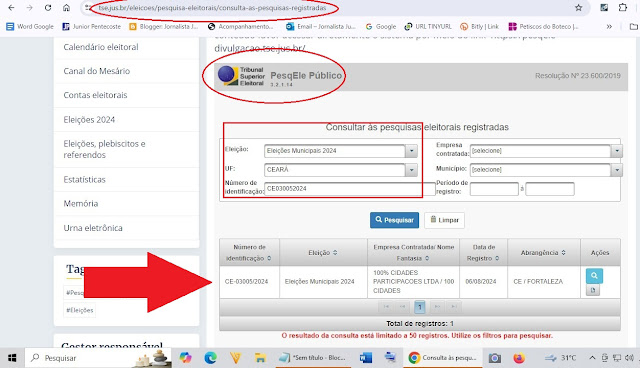This screenshot has height=368, width=640.
Task: Click the browser forward arrow
Action: point(29,8)
